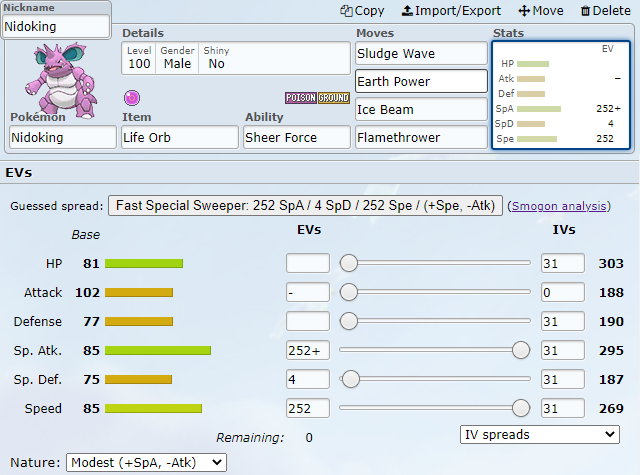Click the Speed EV input showing 252
The image size is (640, 475).
pyautogui.click(x=308, y=408)
